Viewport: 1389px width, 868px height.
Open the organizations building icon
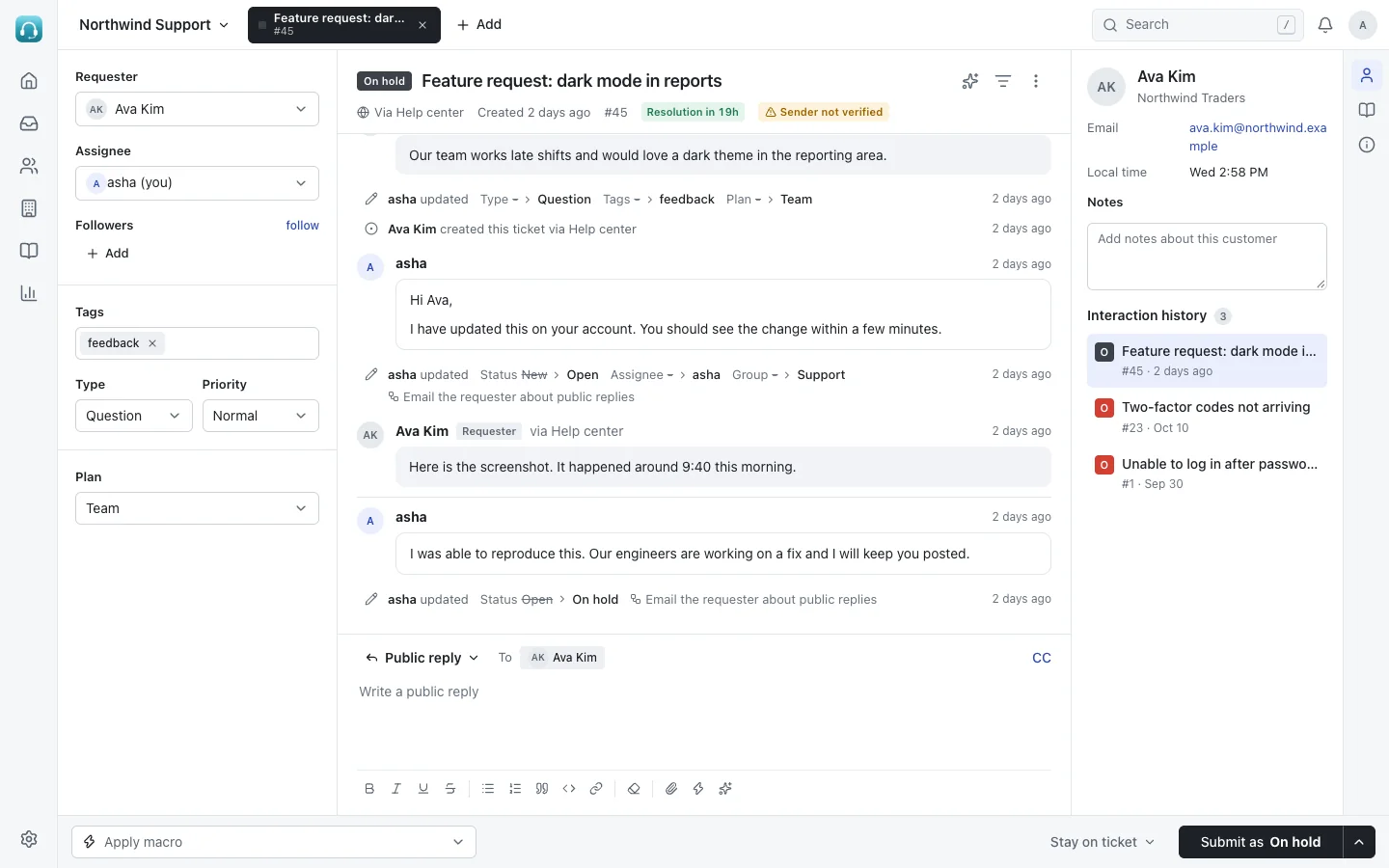pyautogui.click(x=29, y=208)
